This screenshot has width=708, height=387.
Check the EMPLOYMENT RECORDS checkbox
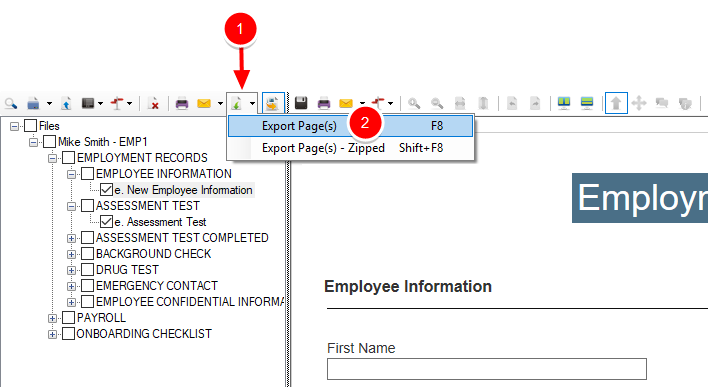(x=68, y=158)
